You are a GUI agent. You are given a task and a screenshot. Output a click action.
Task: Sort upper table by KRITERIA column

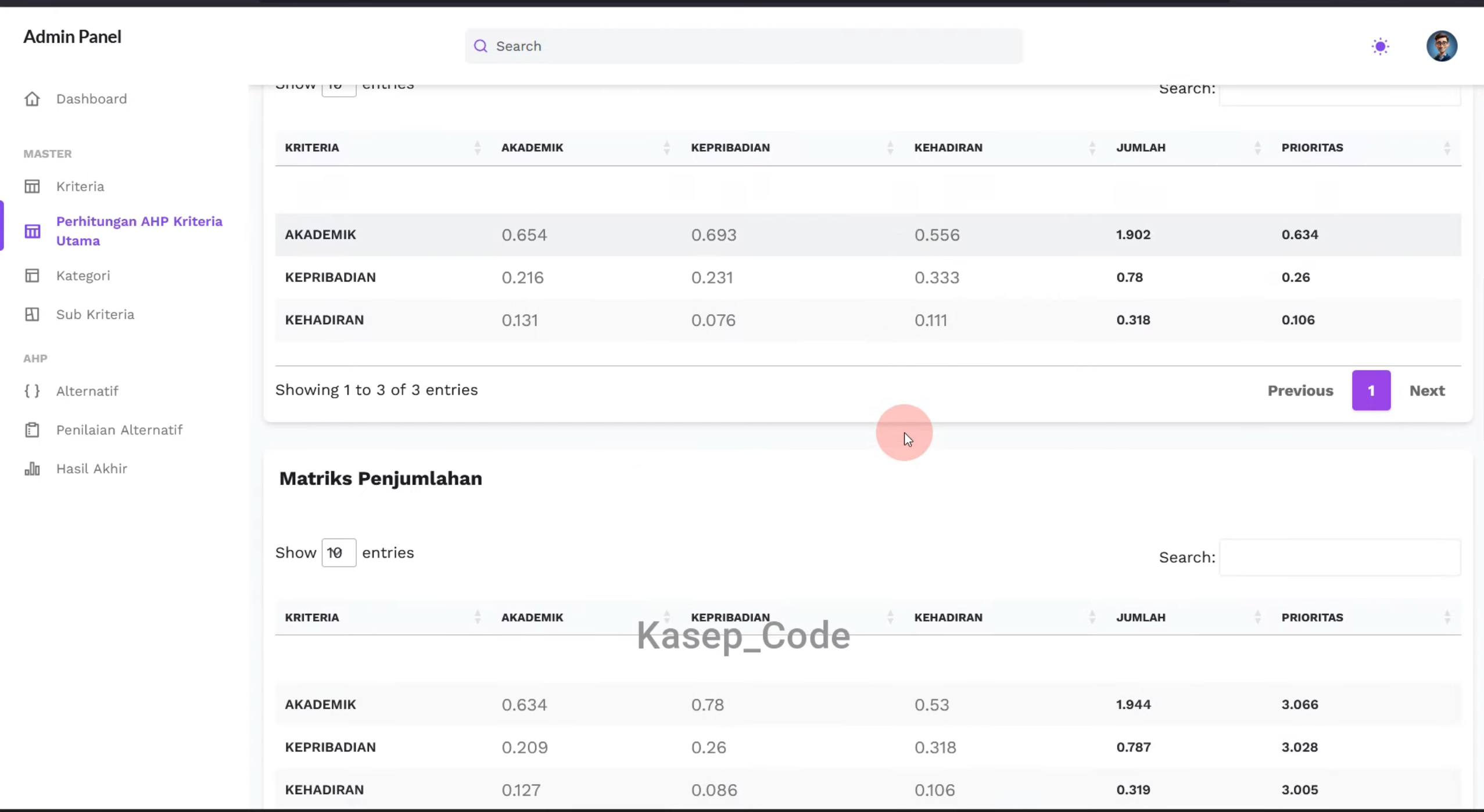tap(477, 148)
